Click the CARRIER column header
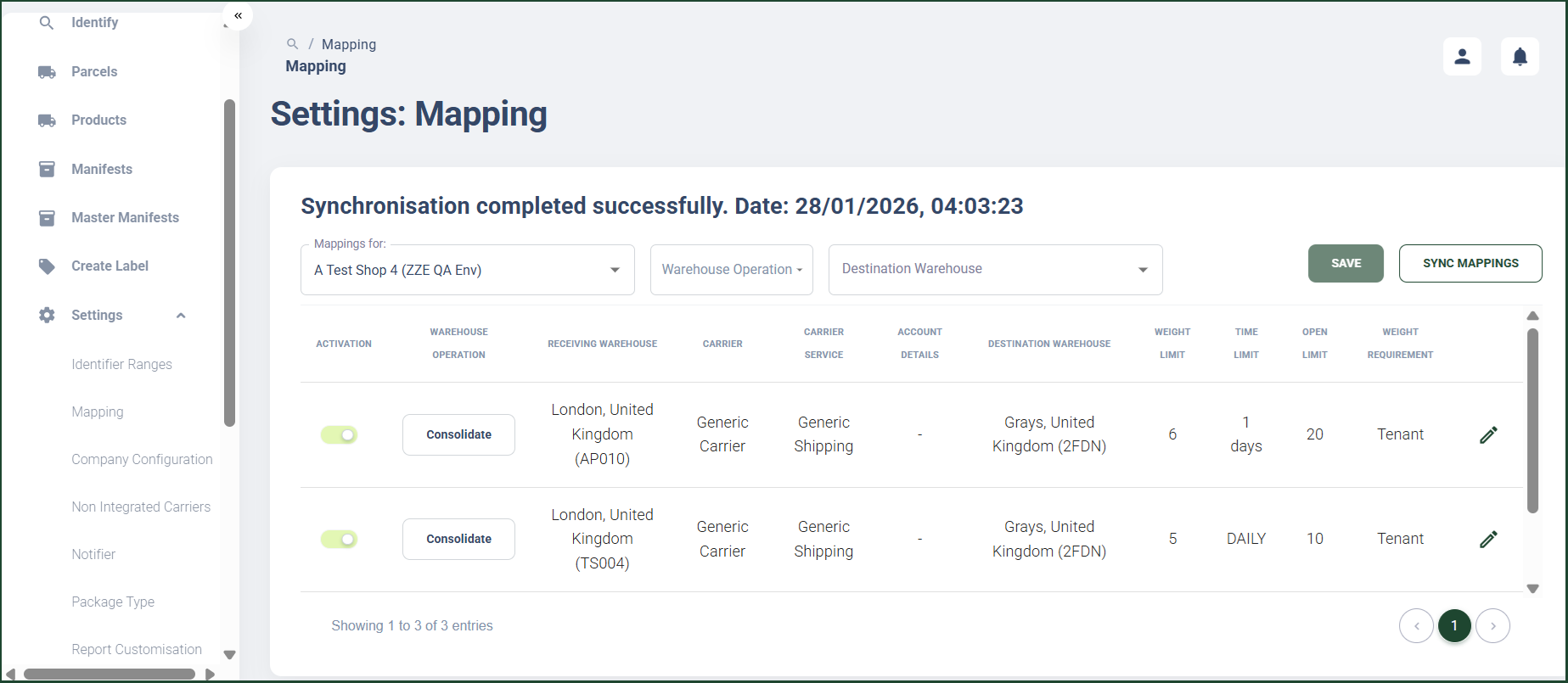The height and width of the screenshot is (683, 1568). pos(722,344)
